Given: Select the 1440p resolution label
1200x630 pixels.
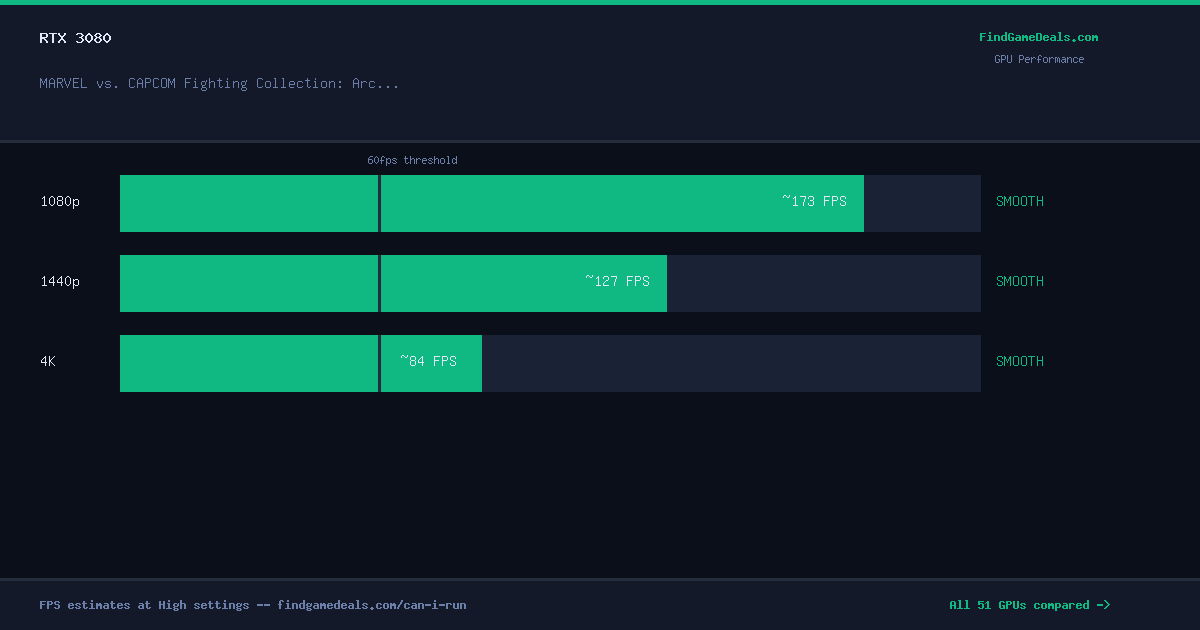Looking at the screenshot, I should [60, 281].
